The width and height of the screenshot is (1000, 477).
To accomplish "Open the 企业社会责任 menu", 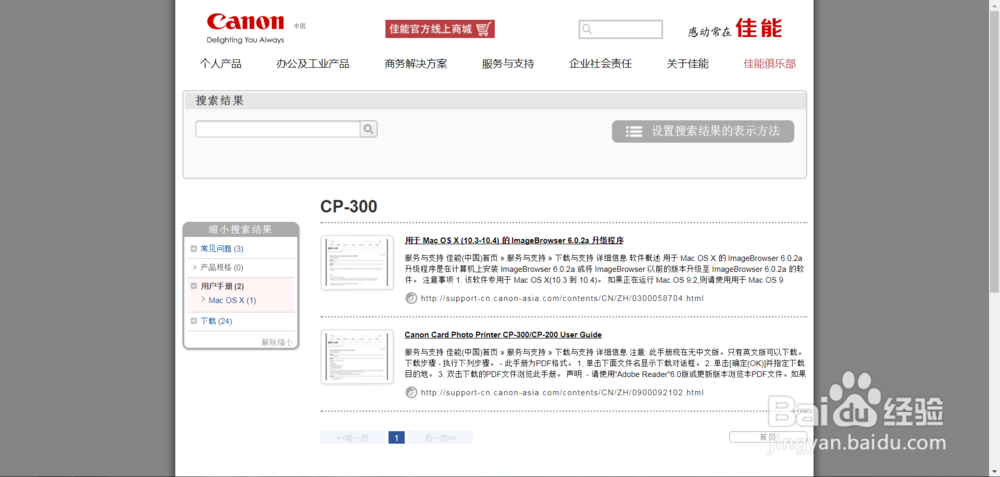I will click(601, 64).
